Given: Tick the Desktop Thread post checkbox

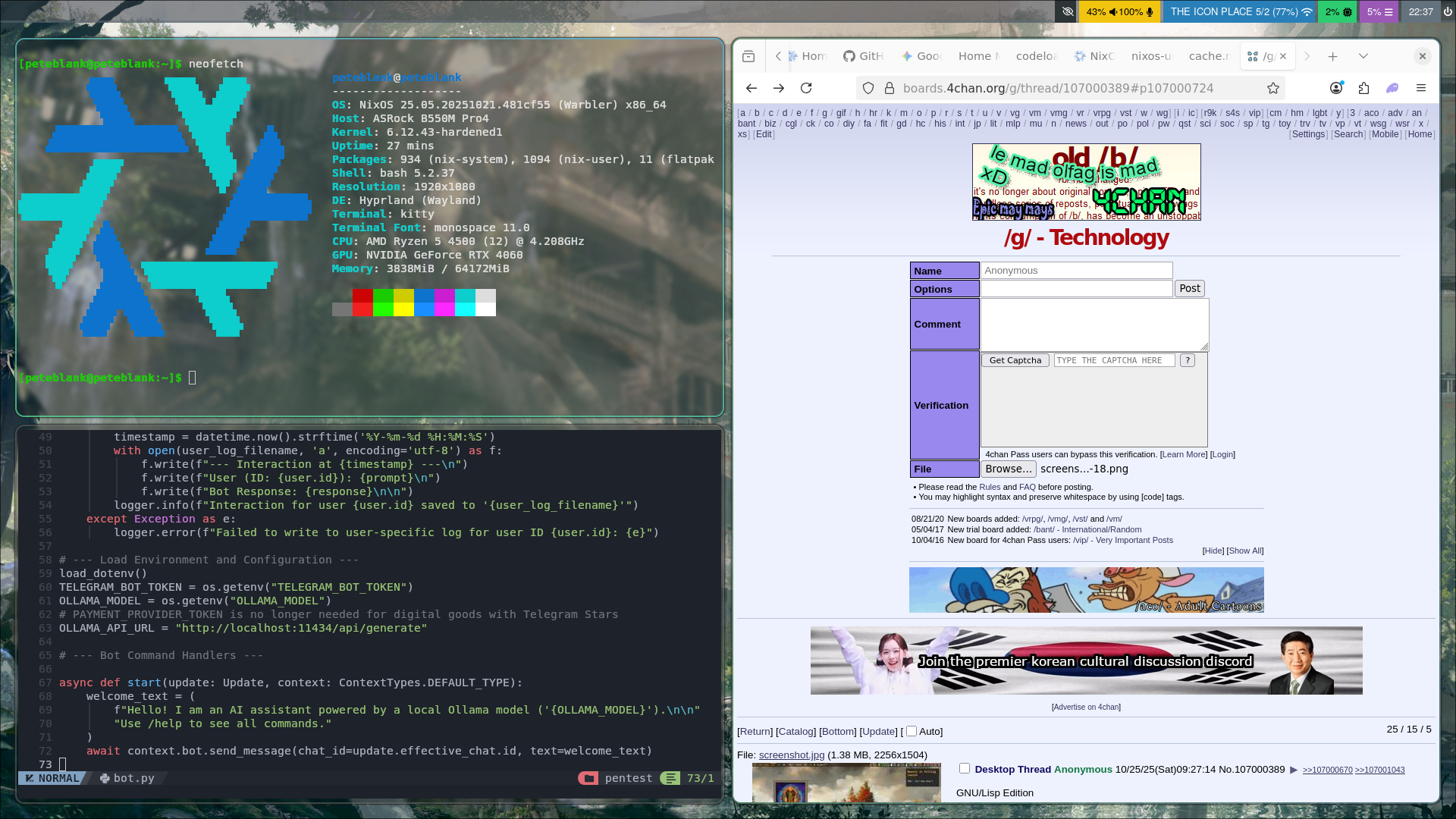Looking at the screenshot, I should 965,768.
